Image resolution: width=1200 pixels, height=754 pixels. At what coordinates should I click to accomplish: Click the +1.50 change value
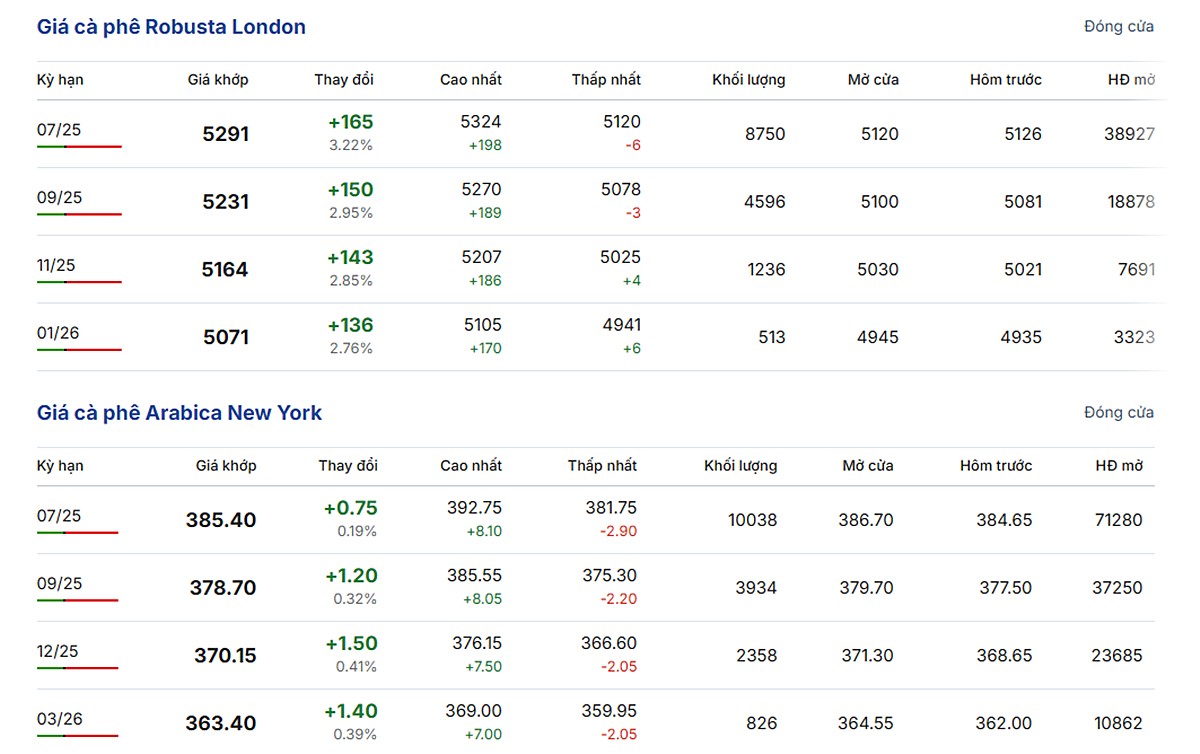pyautogui.click(x=351, y=644)
